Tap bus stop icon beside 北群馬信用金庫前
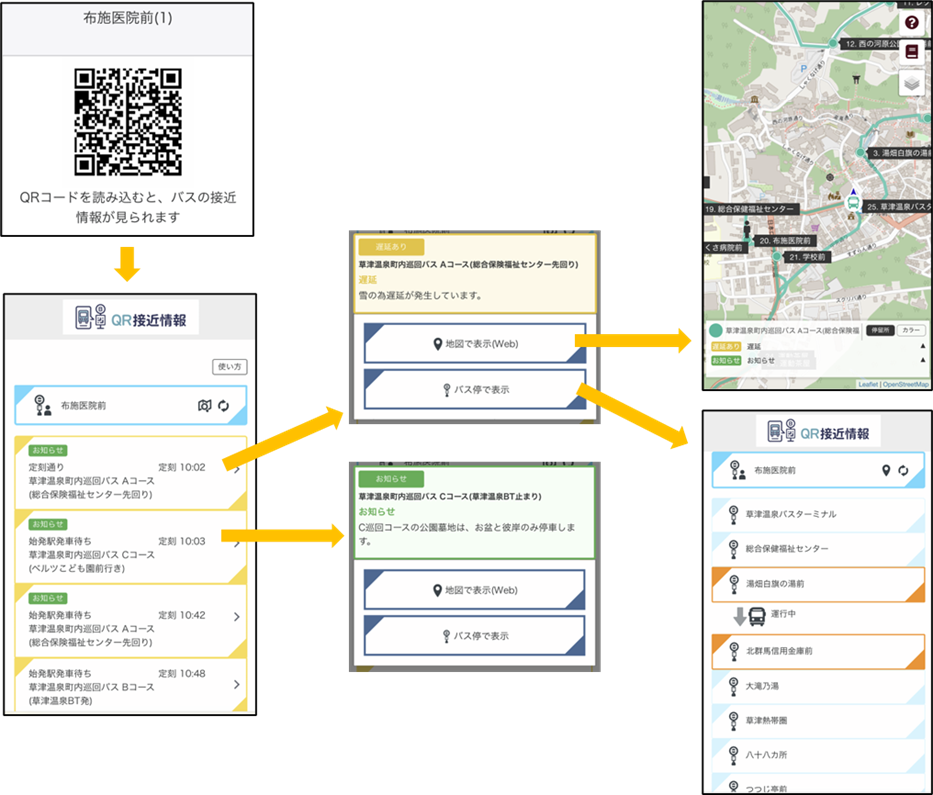 point(733,651)
